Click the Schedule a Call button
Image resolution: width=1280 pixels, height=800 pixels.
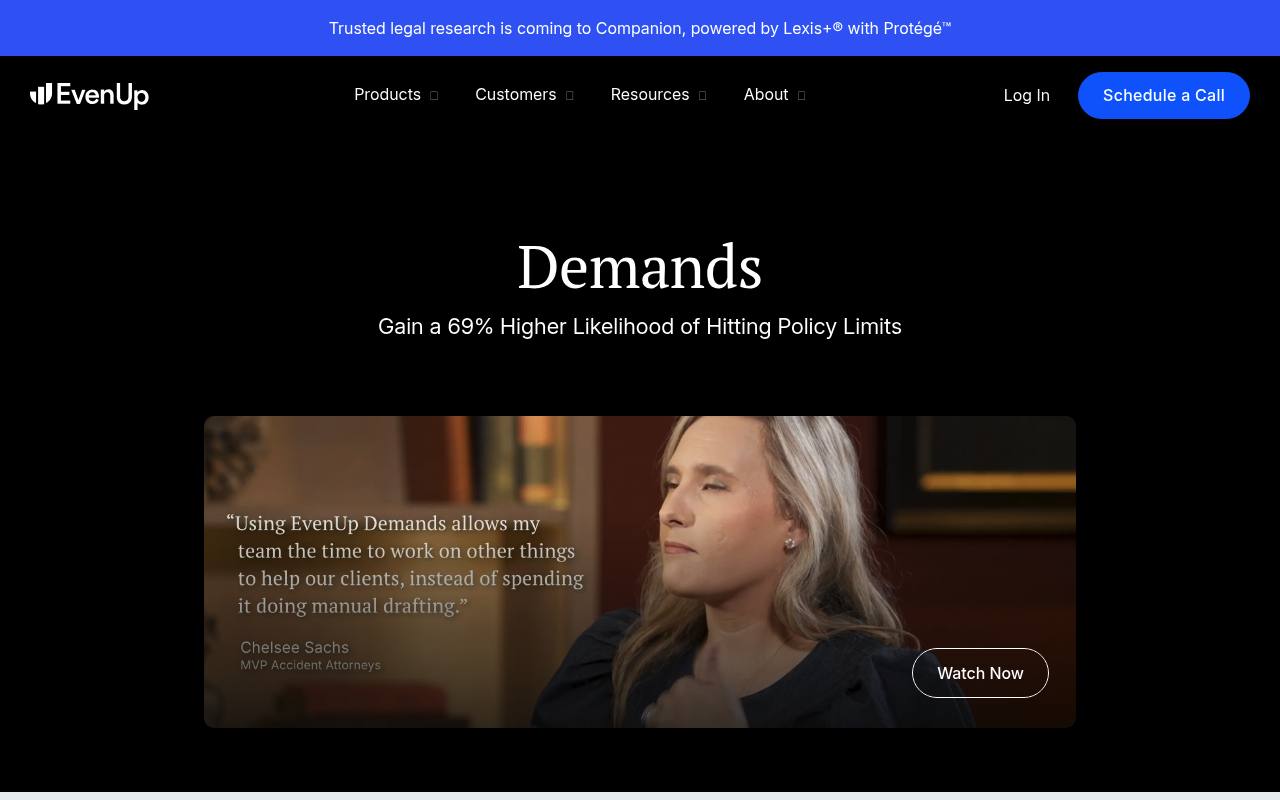[x=1164, y=95]
